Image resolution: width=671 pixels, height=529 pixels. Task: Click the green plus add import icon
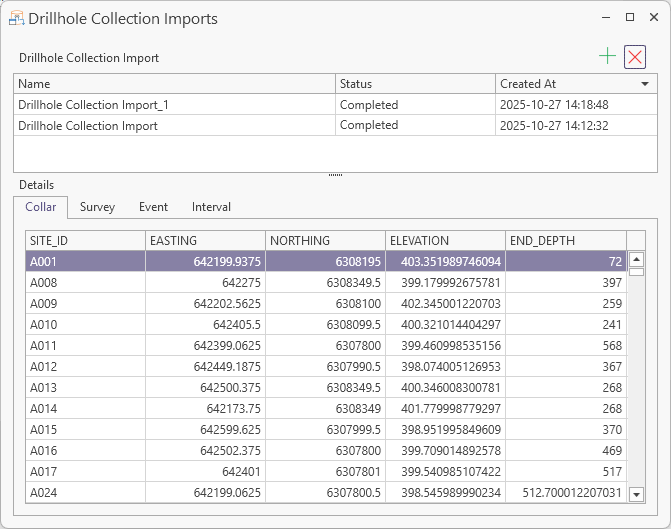[607, 57]
